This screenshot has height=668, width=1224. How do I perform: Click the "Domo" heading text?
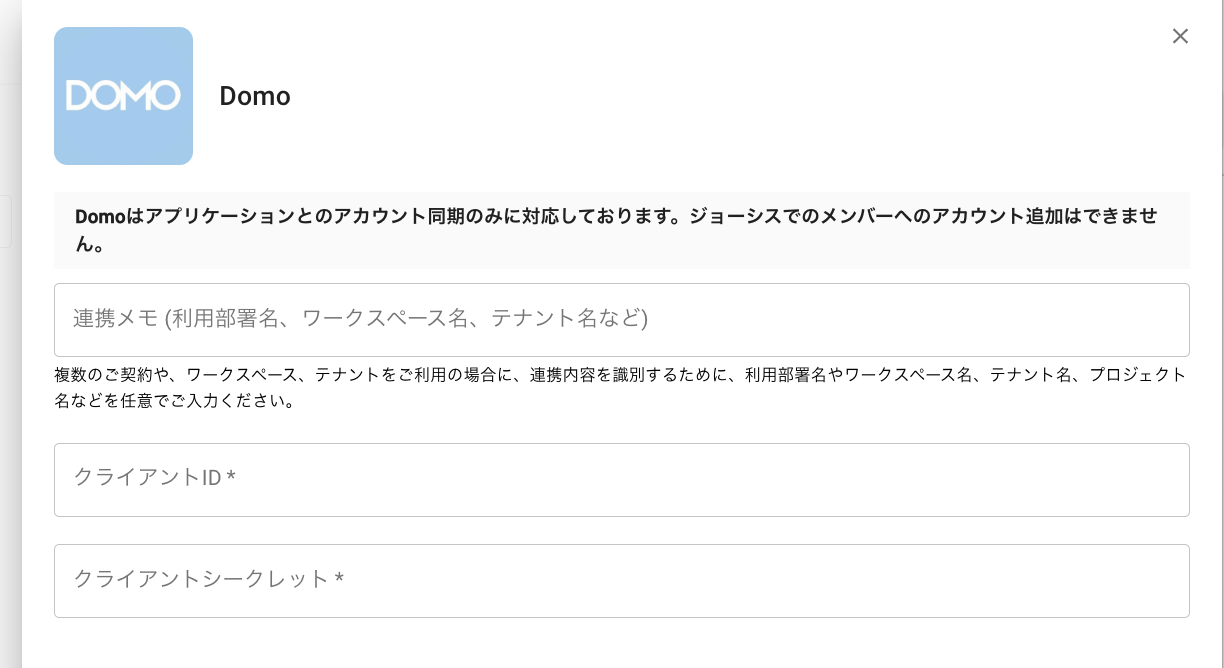[x=255, y=96]
